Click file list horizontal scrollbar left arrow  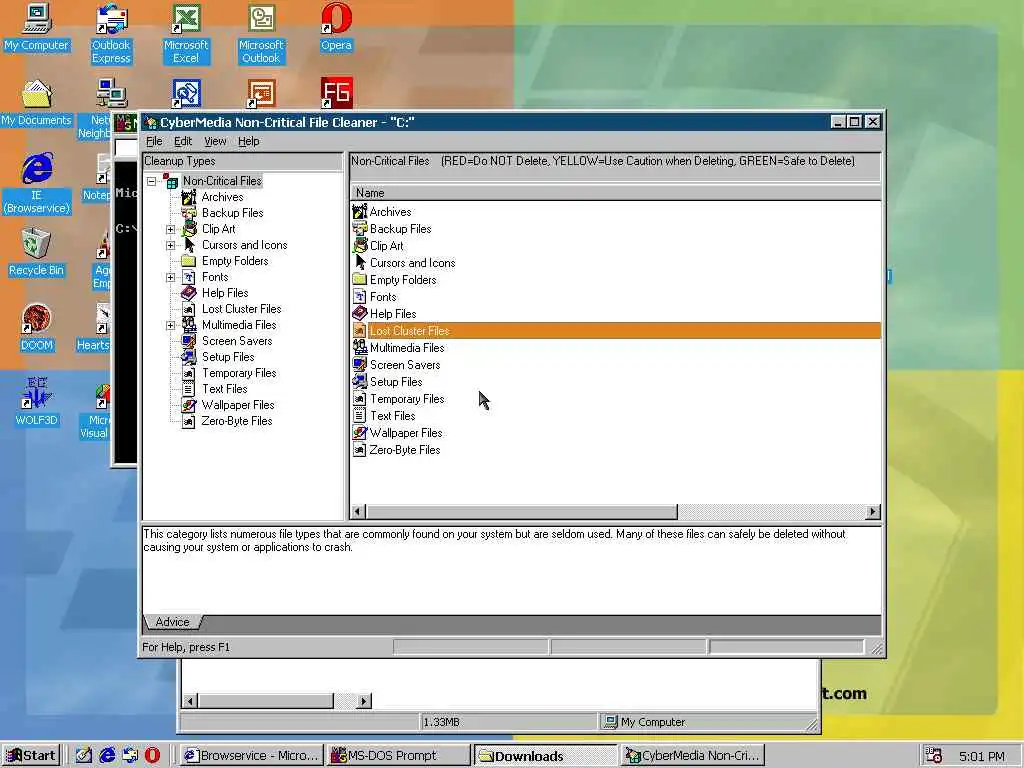[359, 512]
